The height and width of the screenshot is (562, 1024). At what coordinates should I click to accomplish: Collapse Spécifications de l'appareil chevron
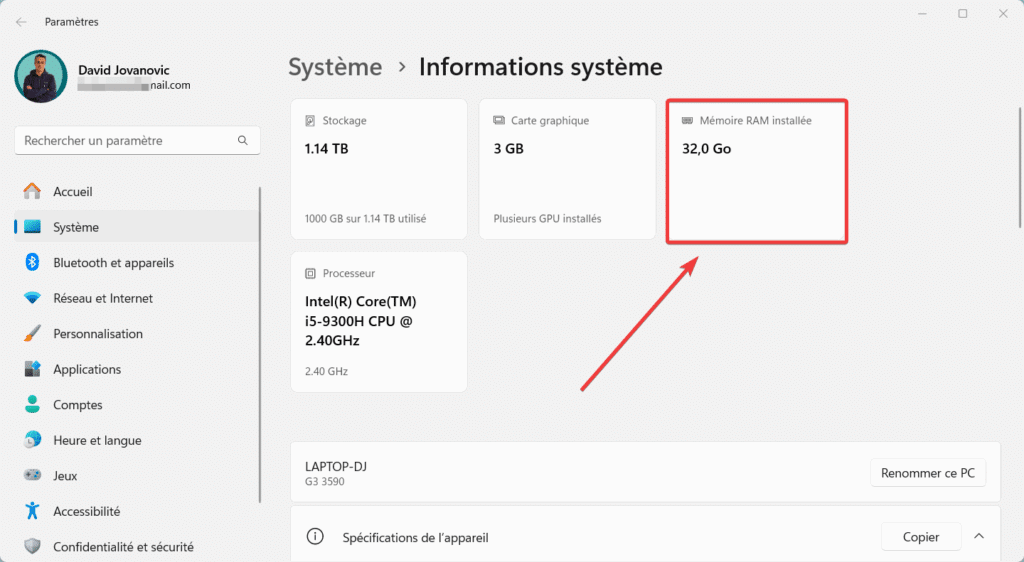(x=978, y=537)
